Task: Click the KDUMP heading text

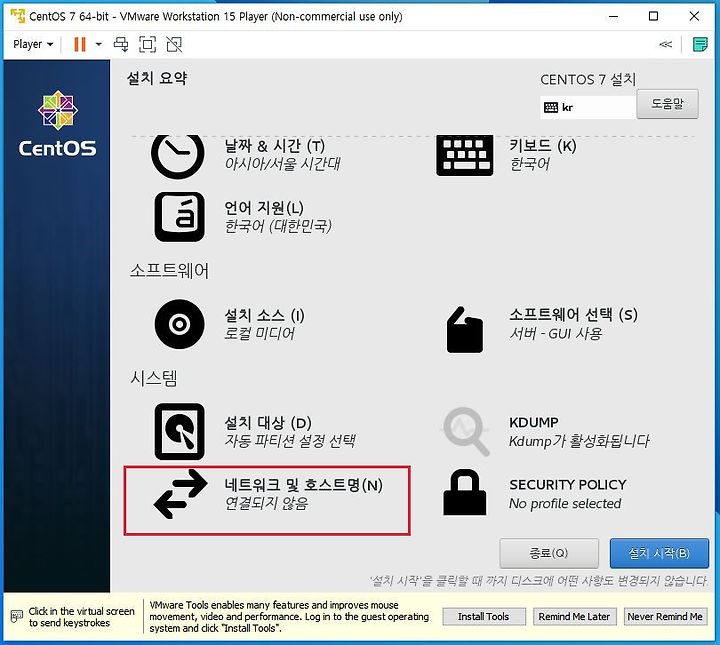Action: pyautogui.click(x=534, y=422)
